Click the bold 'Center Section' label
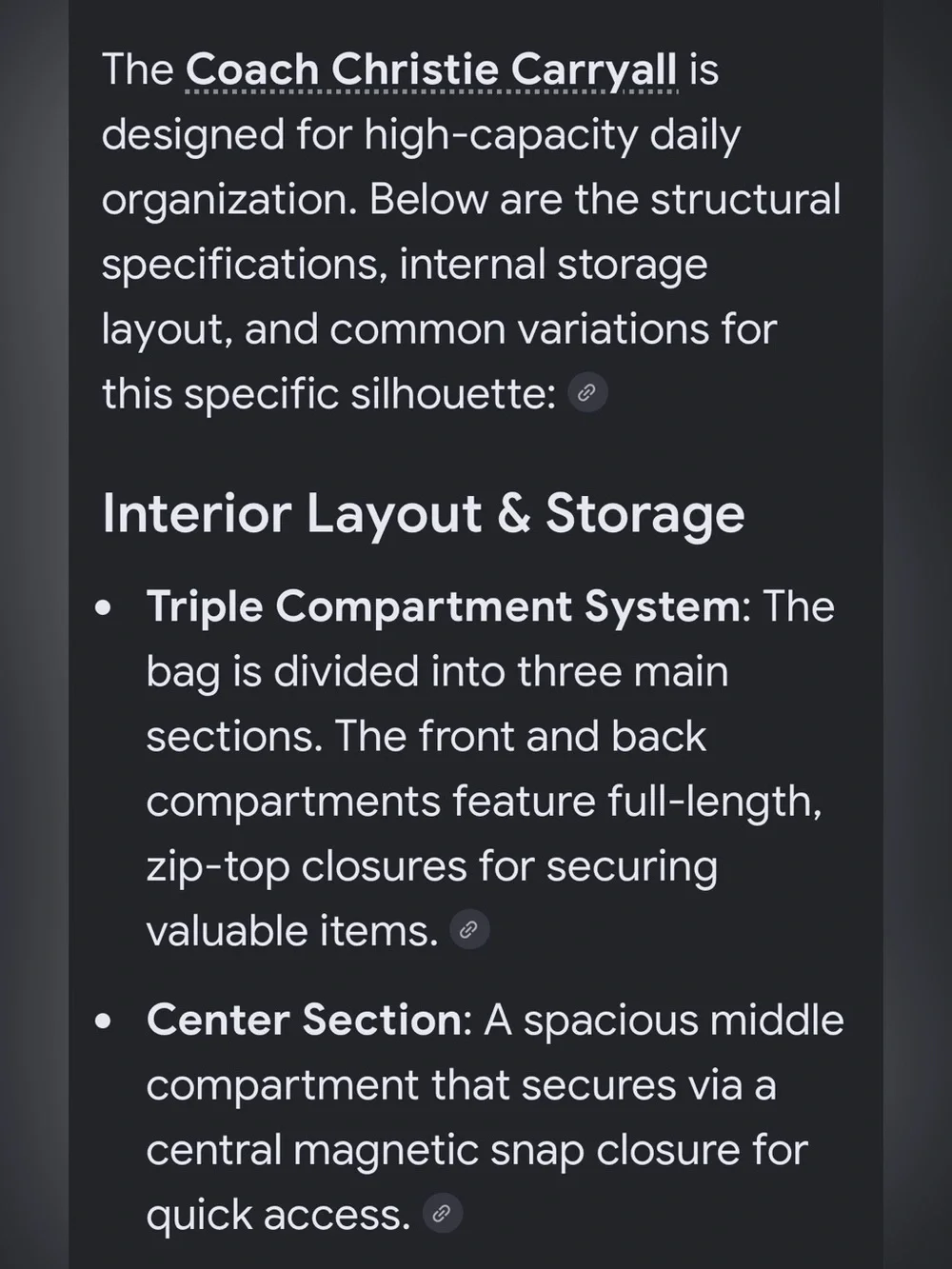952x1269 pixels. (x=305, y=1020)
